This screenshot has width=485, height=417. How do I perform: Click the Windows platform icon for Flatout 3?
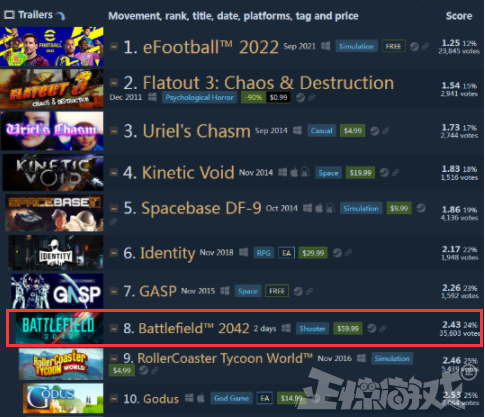click(152, 97)
